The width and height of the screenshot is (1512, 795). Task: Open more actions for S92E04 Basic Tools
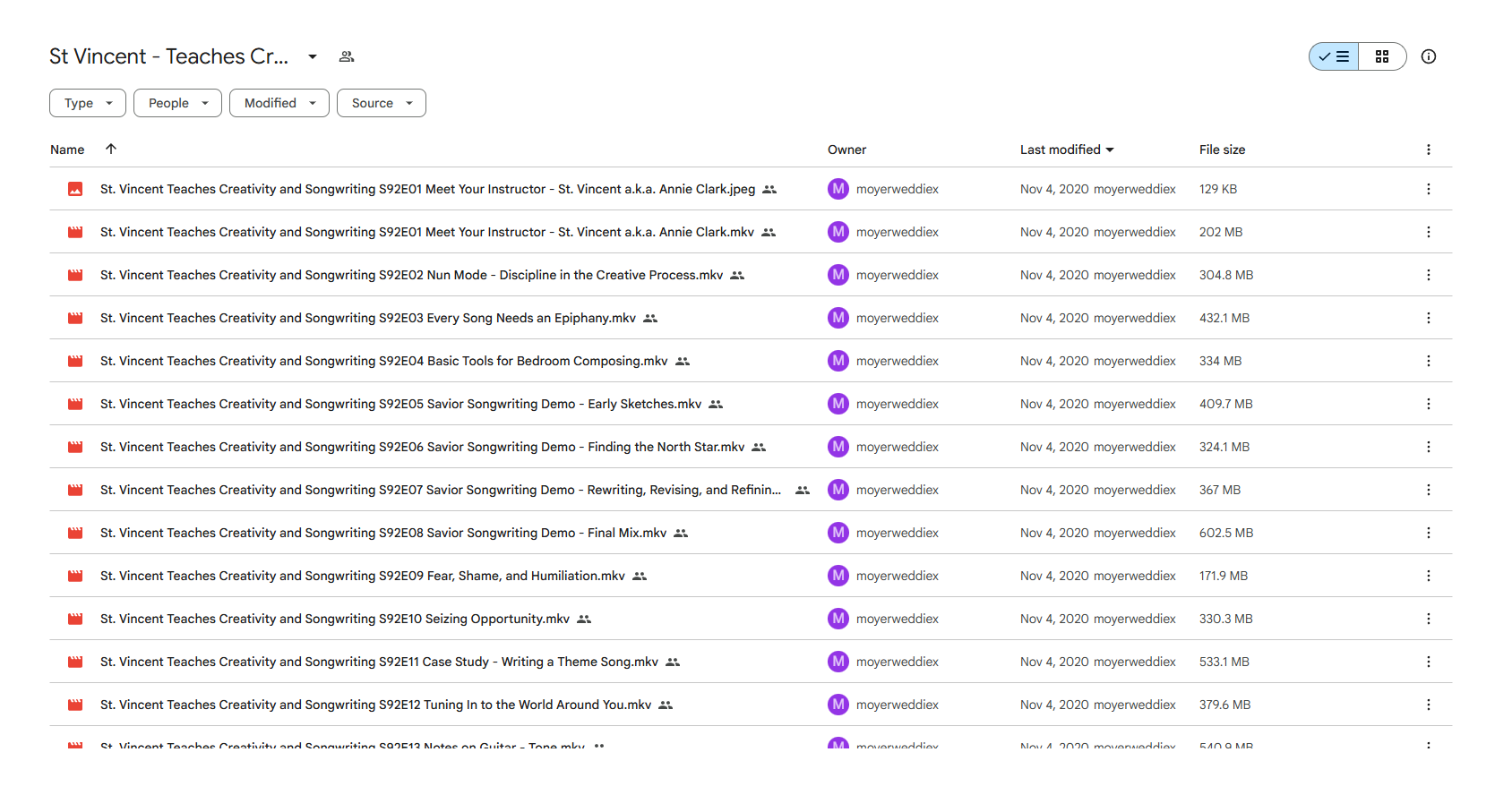point(1429,361)
